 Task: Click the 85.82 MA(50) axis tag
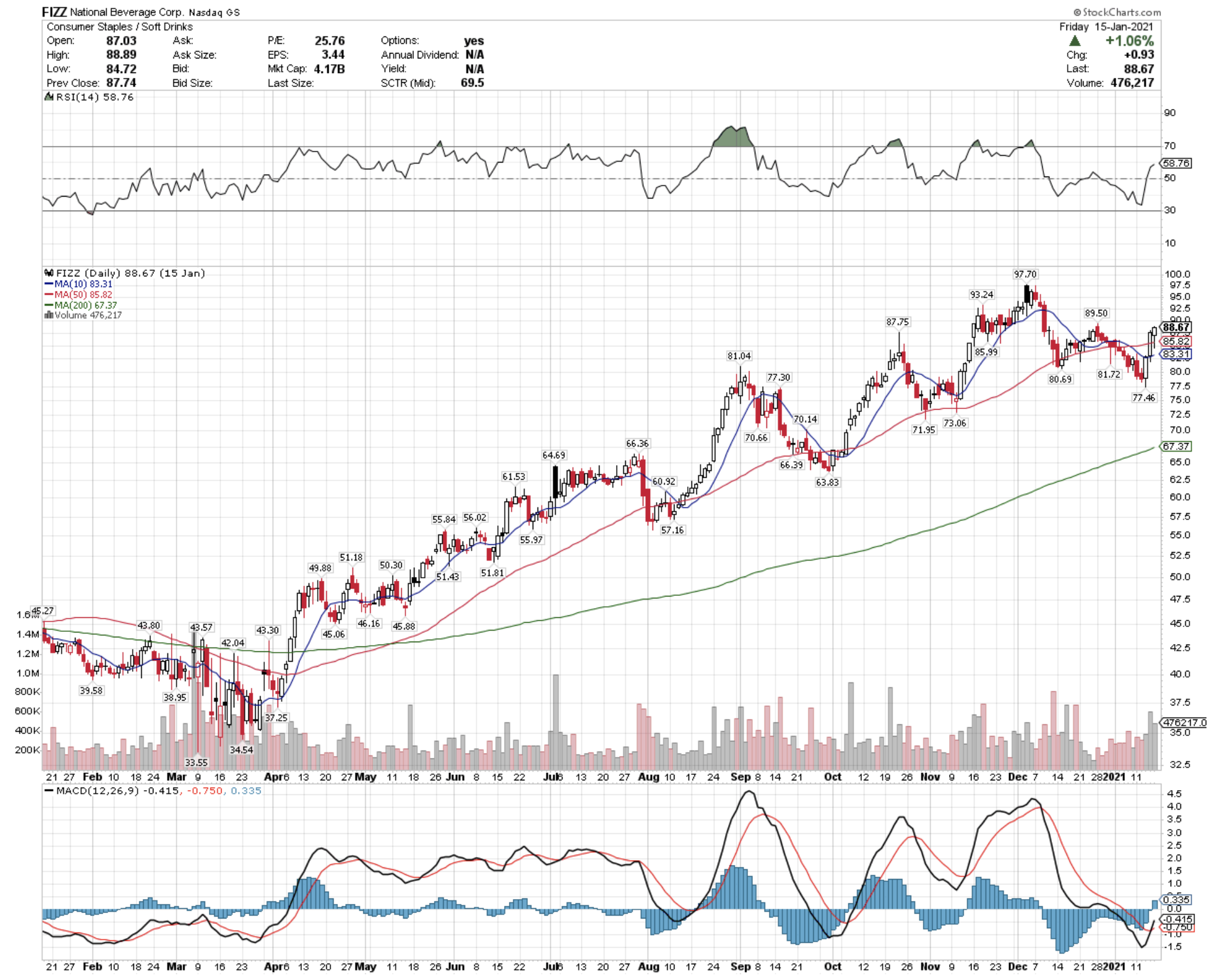[x=1176, y=341]
